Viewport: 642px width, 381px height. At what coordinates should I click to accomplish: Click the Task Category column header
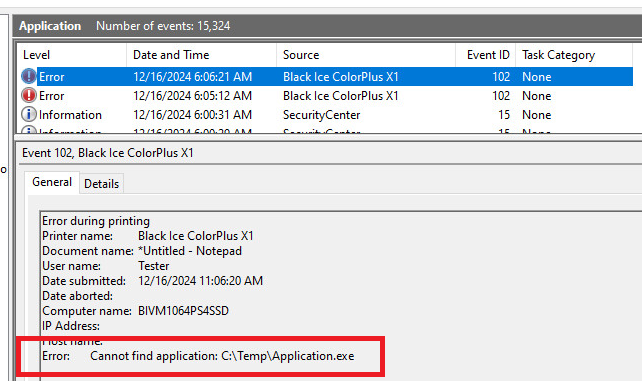click(574, 55)
